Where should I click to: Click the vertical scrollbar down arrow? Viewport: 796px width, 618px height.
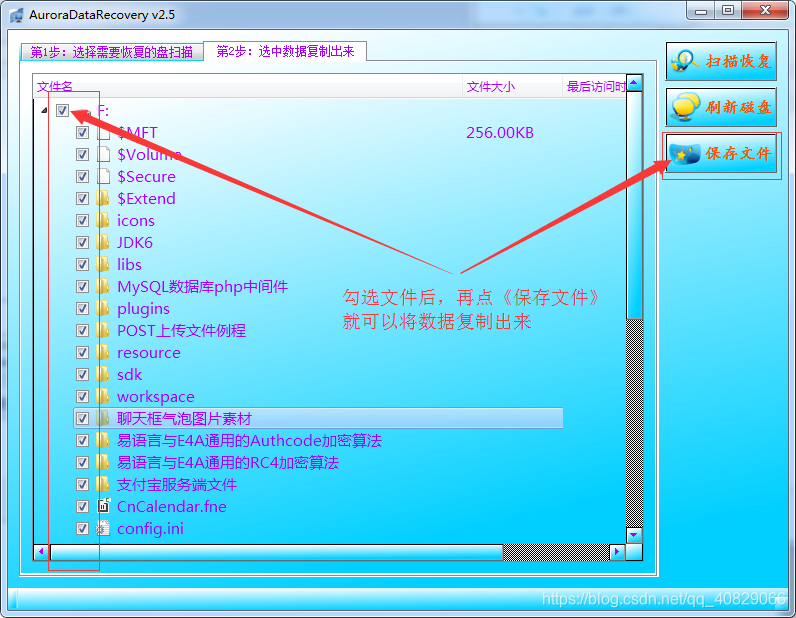[635, 535]
